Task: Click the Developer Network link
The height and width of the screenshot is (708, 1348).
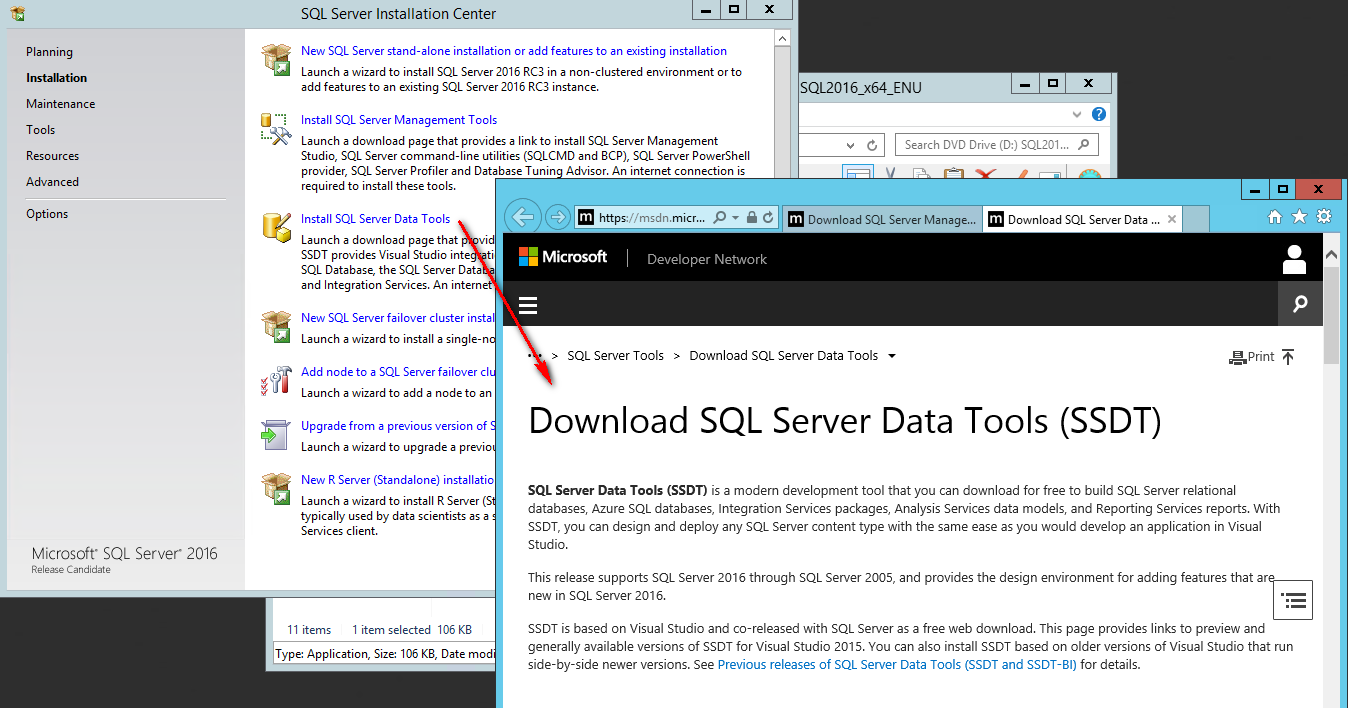Action: 707,259
